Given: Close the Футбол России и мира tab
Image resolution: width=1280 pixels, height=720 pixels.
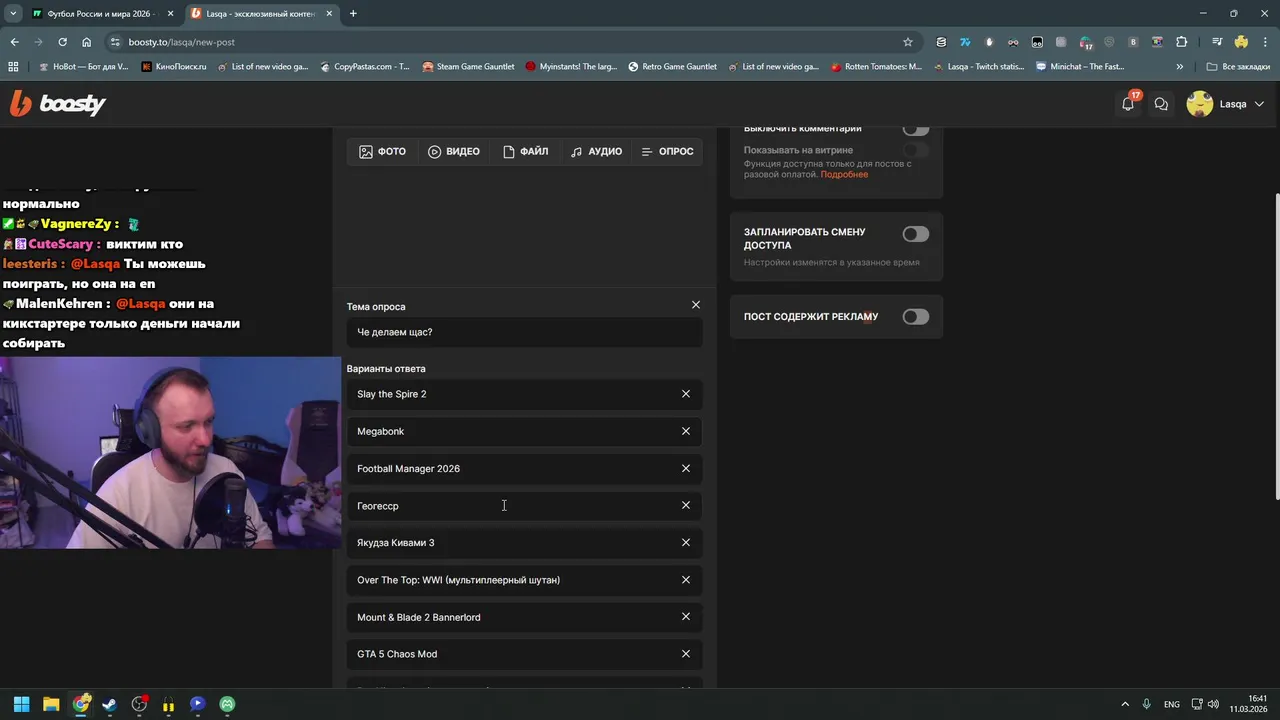Looking at the screenshot, I should [172, 14].
